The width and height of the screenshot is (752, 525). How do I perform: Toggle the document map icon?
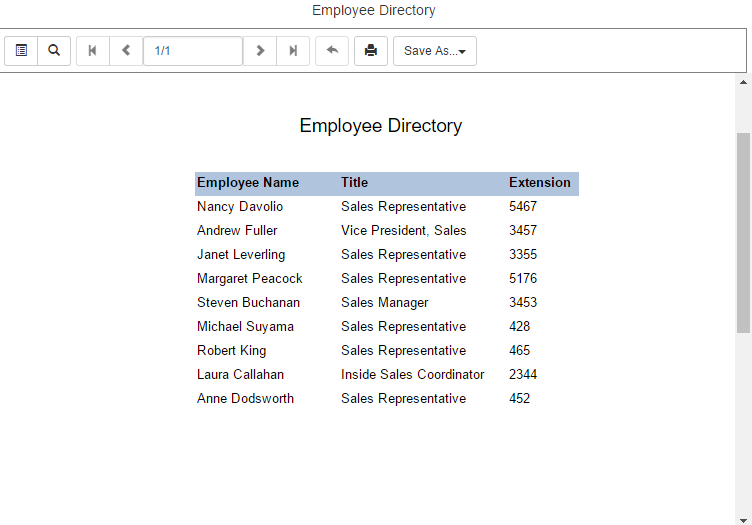pyautogui.click(x=21, y=50)
